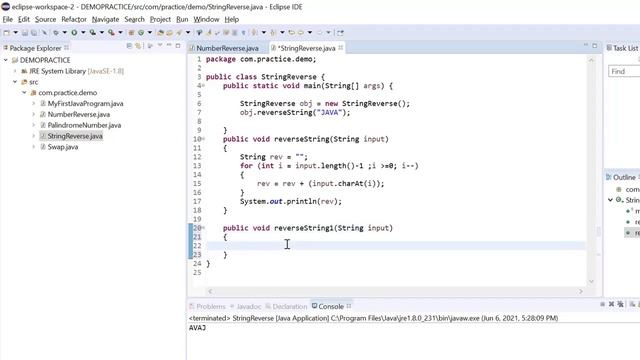Click the editor horizontal scrollbar

395,291
